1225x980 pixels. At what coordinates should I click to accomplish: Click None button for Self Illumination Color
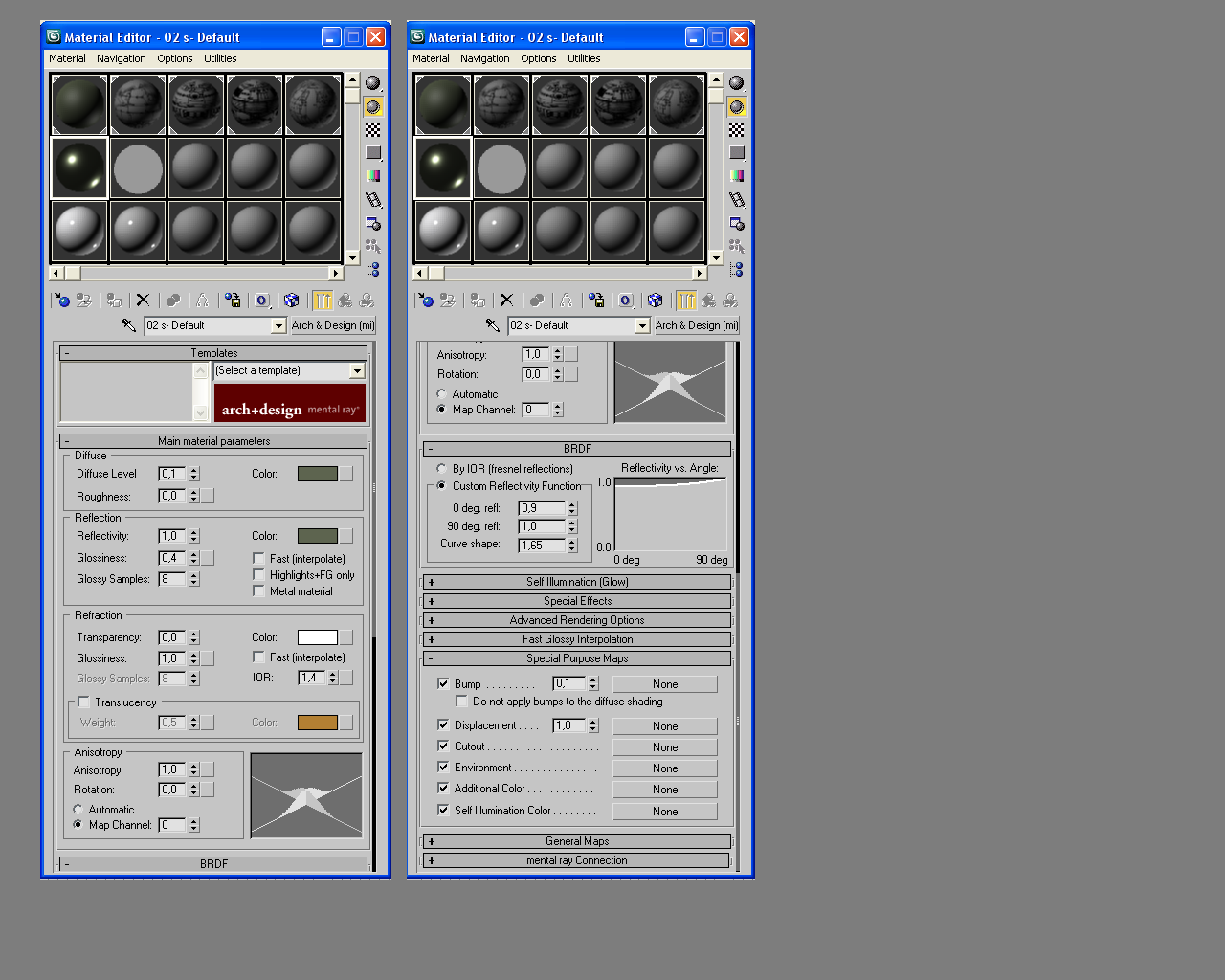coord(665,812)
